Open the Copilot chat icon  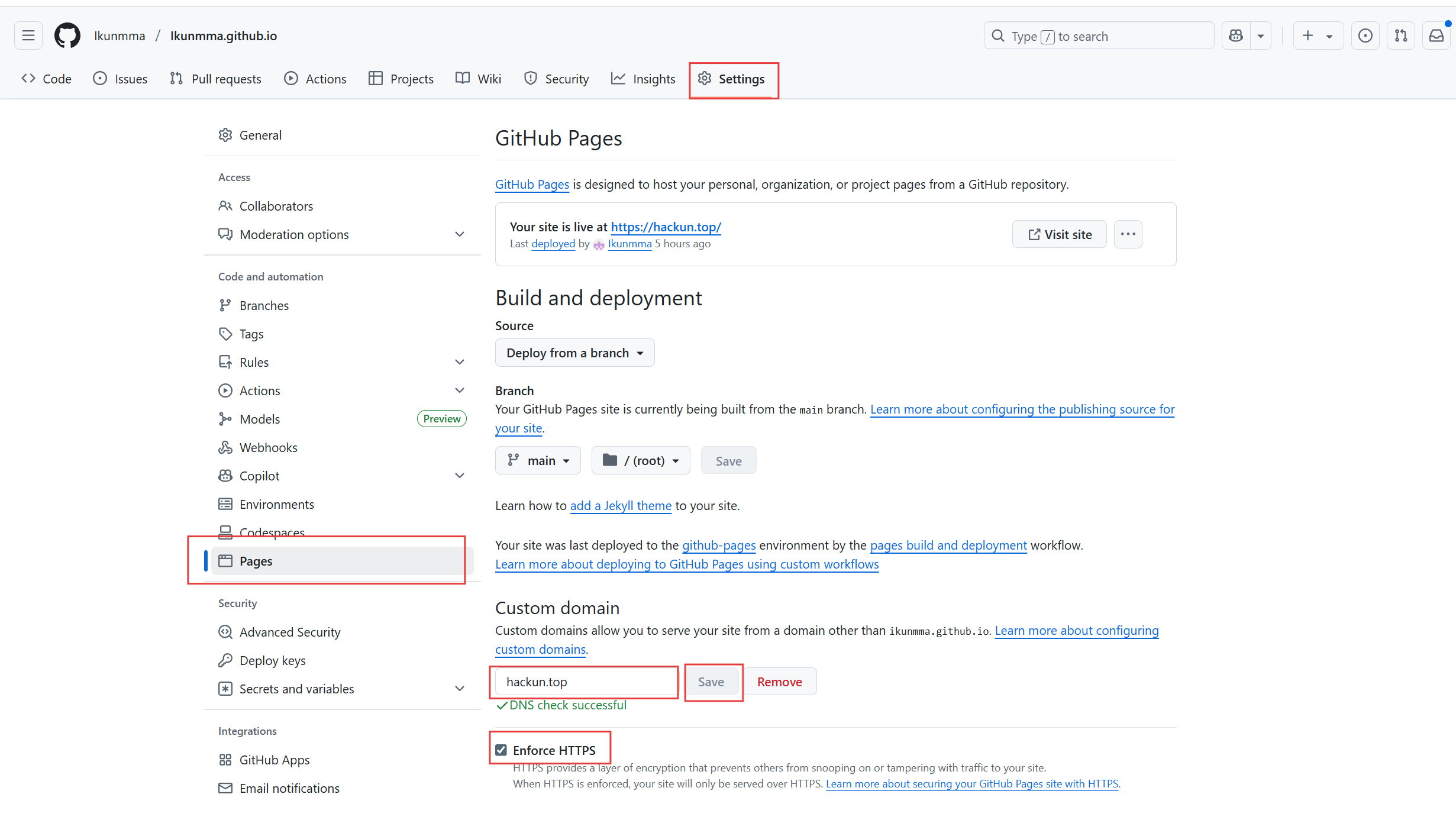[1237, 36]
